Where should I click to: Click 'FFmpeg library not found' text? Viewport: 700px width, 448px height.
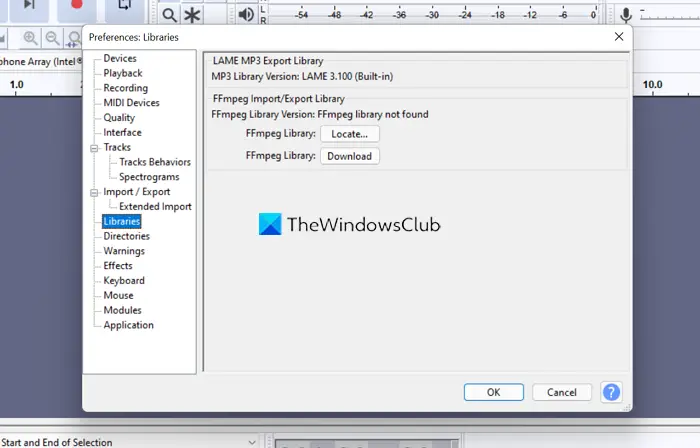(x=373, y=114)
